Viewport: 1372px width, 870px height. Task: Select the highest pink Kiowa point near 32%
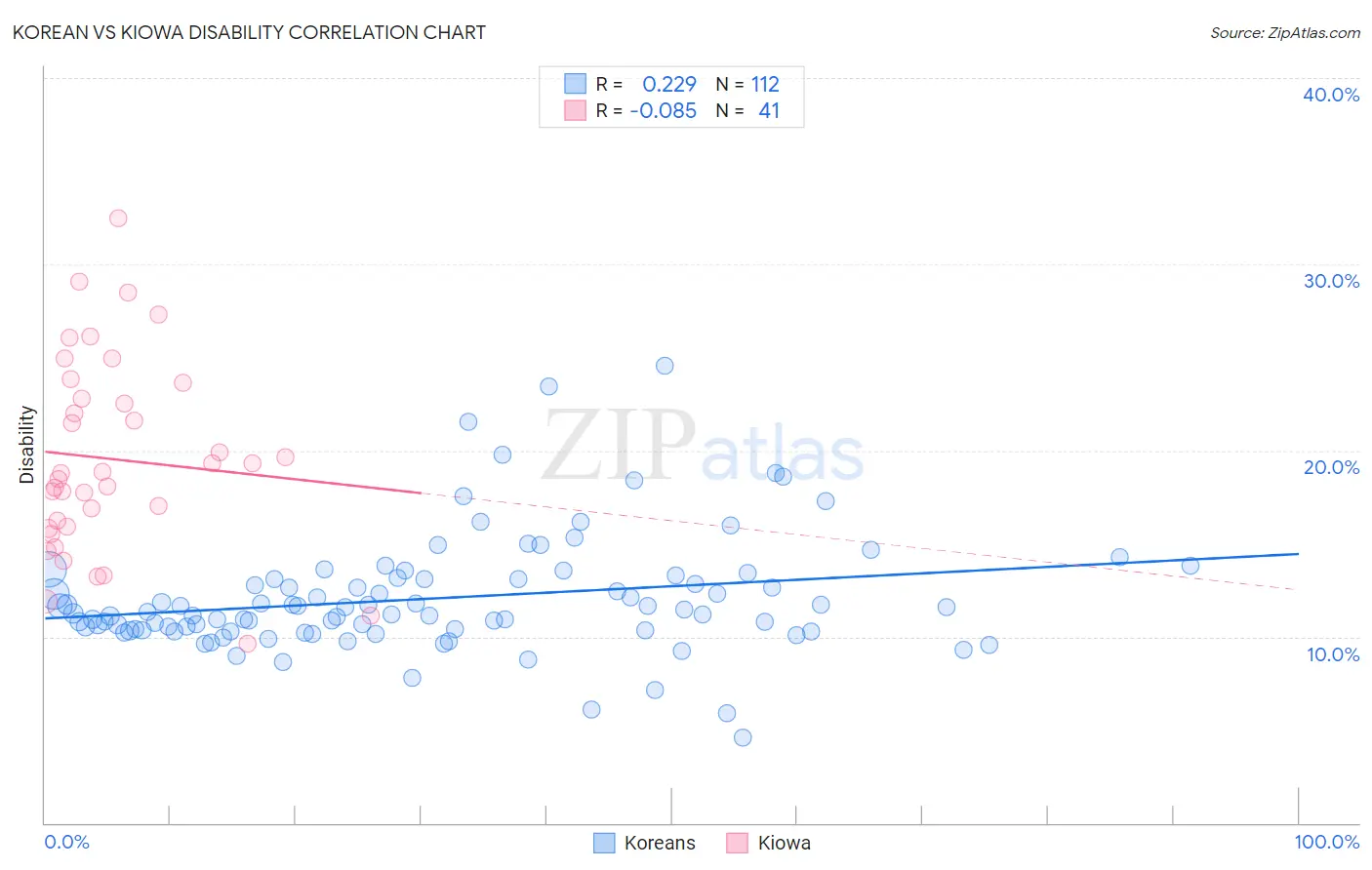(118, 218)
